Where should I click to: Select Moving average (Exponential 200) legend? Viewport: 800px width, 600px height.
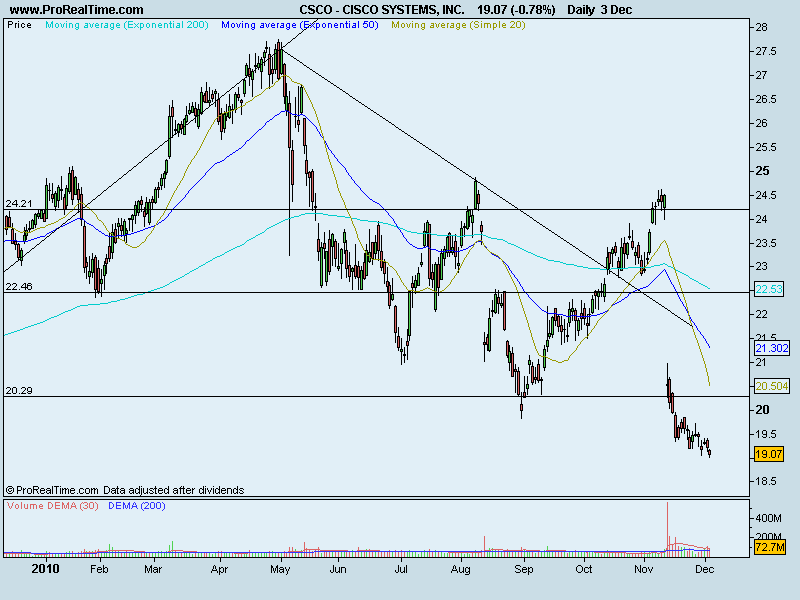[x=127, y=24]
